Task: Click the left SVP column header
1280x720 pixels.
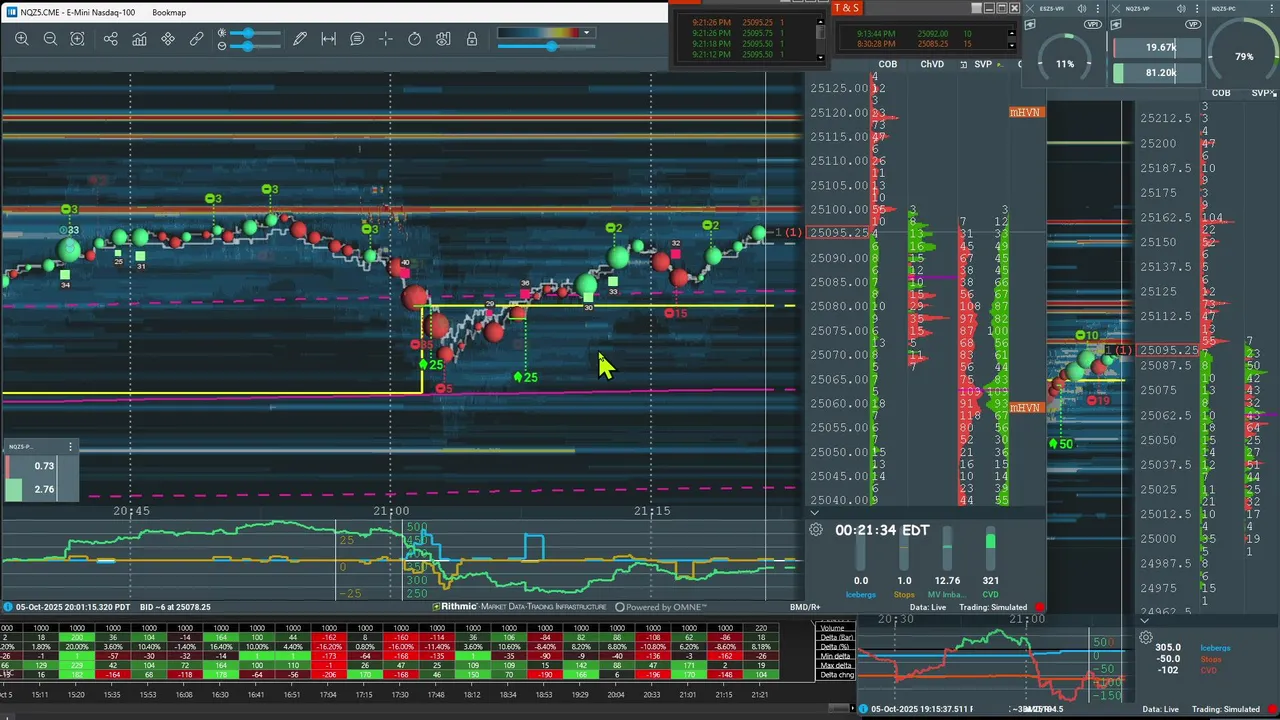Action: pos(983,64)
